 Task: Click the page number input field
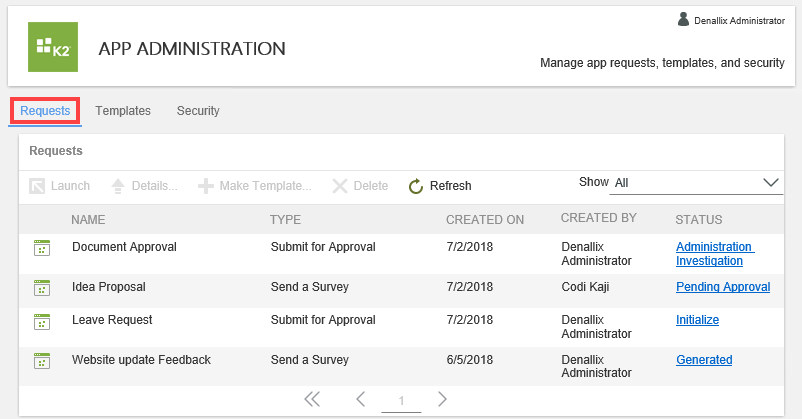[401, 401]
